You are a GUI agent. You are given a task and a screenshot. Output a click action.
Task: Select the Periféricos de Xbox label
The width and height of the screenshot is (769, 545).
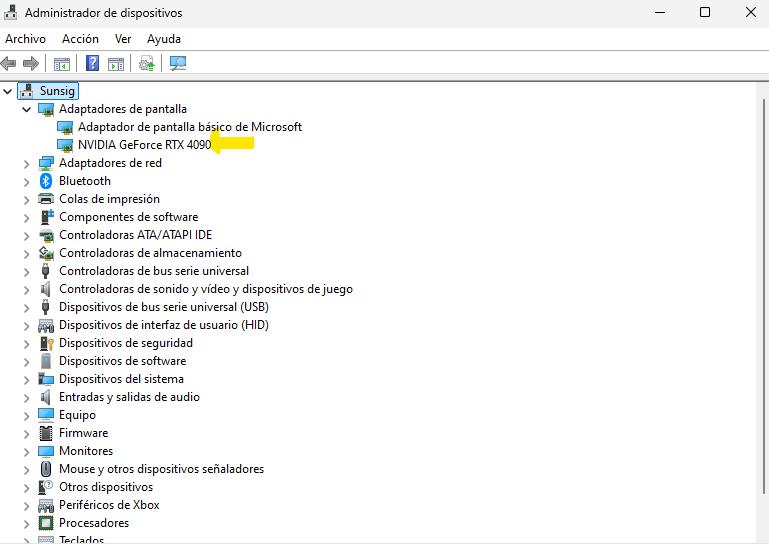(x=109, y=505)
